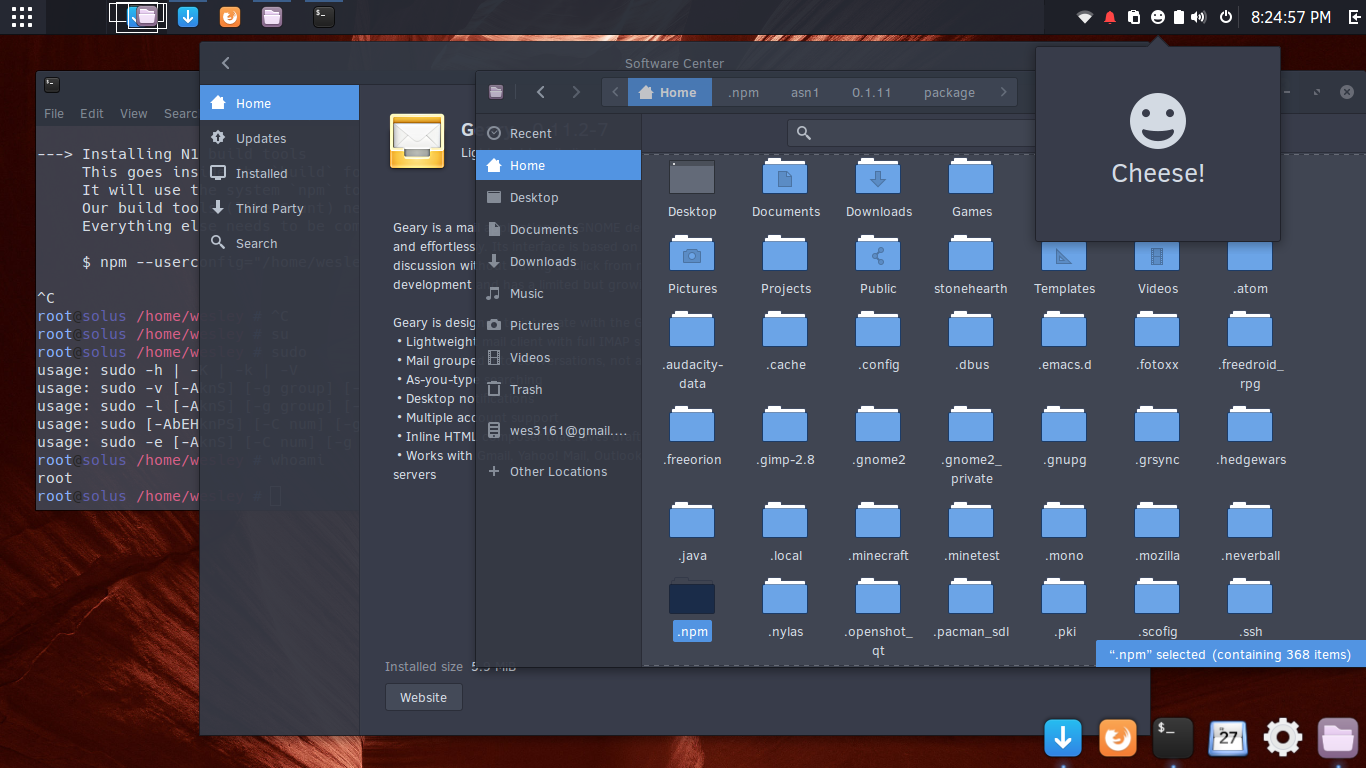Screen dimensions: 1366x768
Task: Open Search in Software Center sidebar
Action: 279,243
